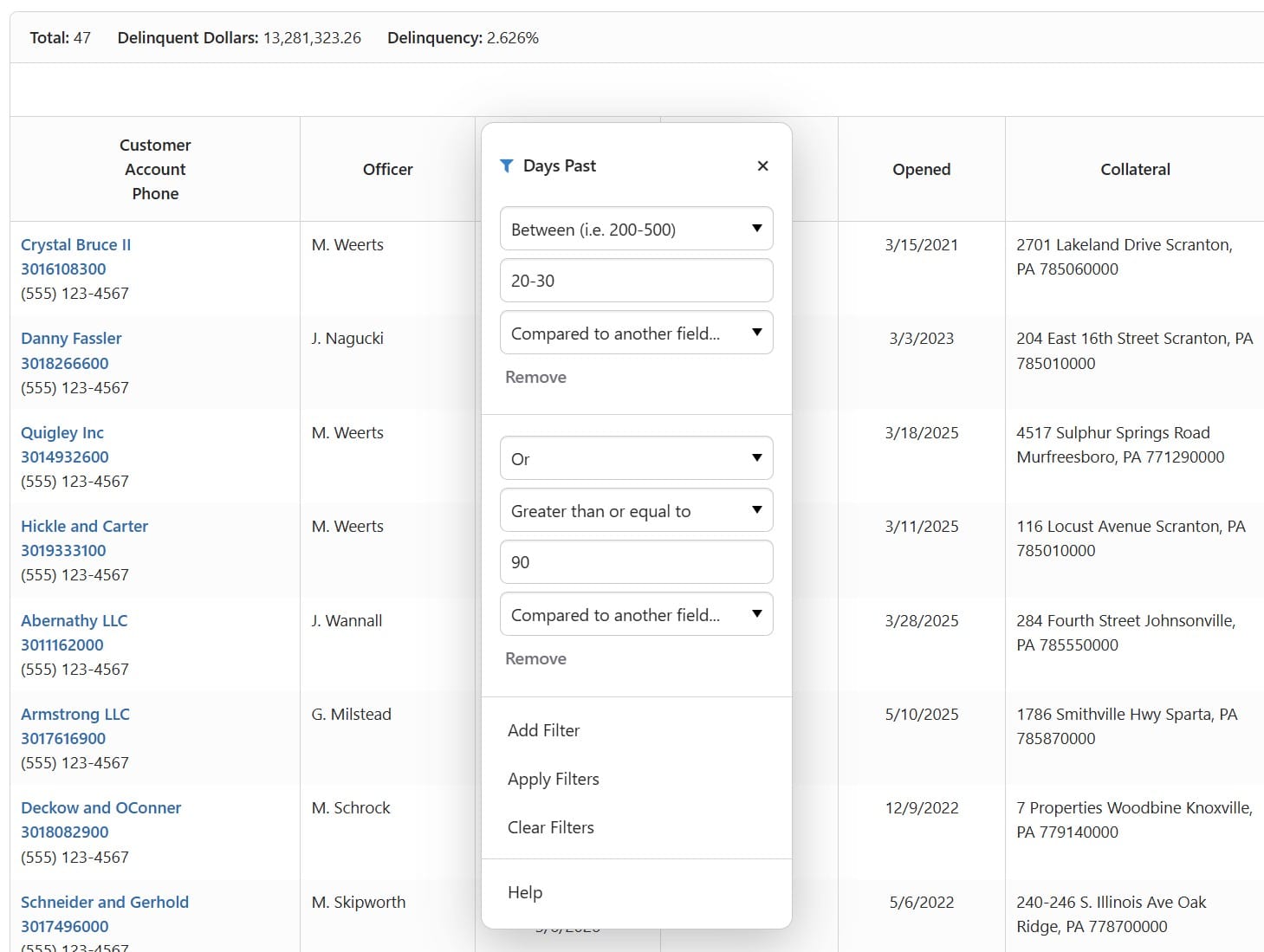The width and height of the screenshot is (1264, 952).
Task: Open Hickle and Carter customer link
Action: [x=84, y=526]
